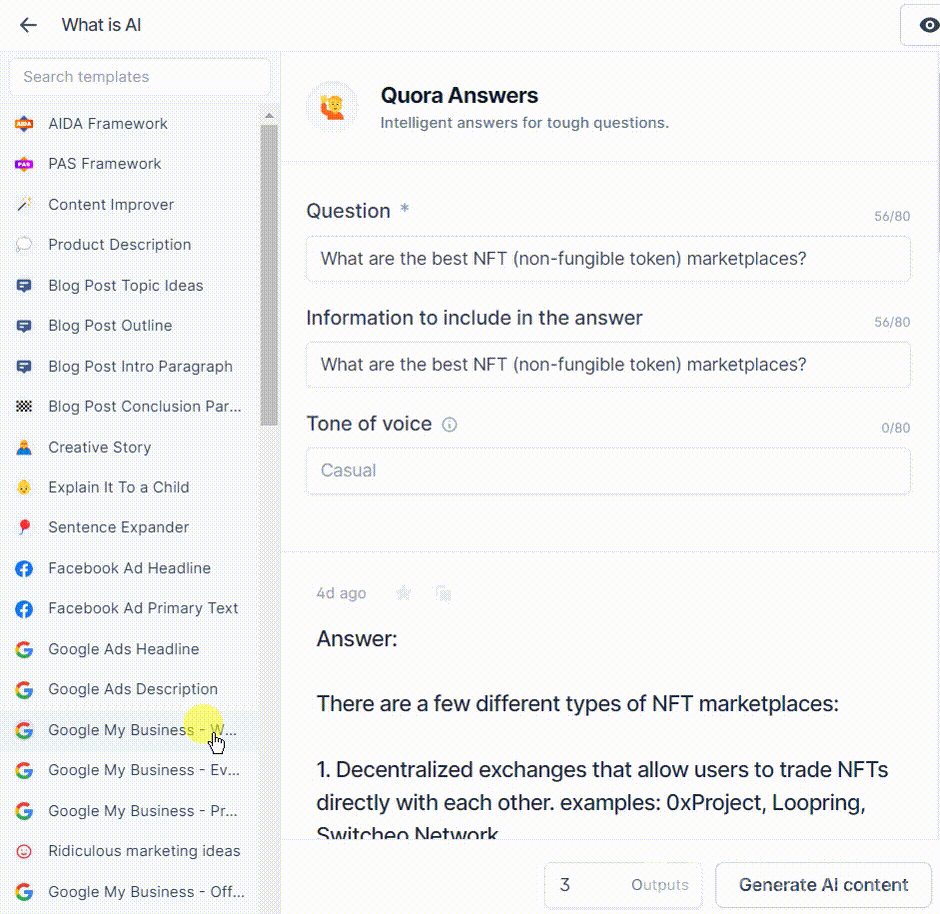Click the Content Improver wand icon

[x=24, y=205]
